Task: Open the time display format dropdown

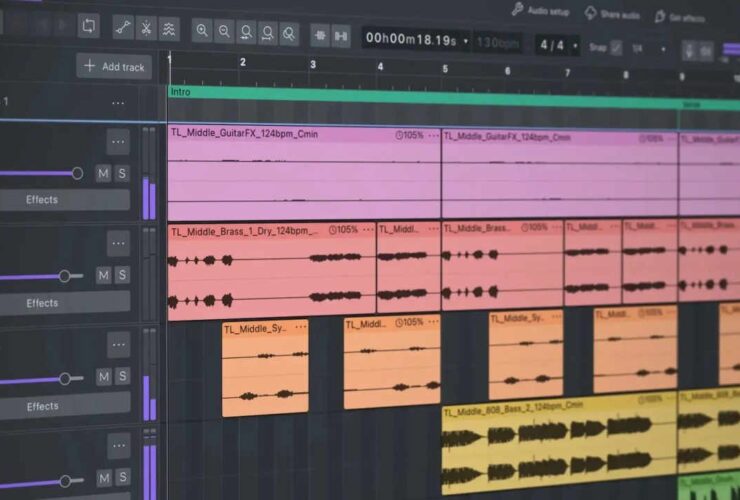Action: 466,42
